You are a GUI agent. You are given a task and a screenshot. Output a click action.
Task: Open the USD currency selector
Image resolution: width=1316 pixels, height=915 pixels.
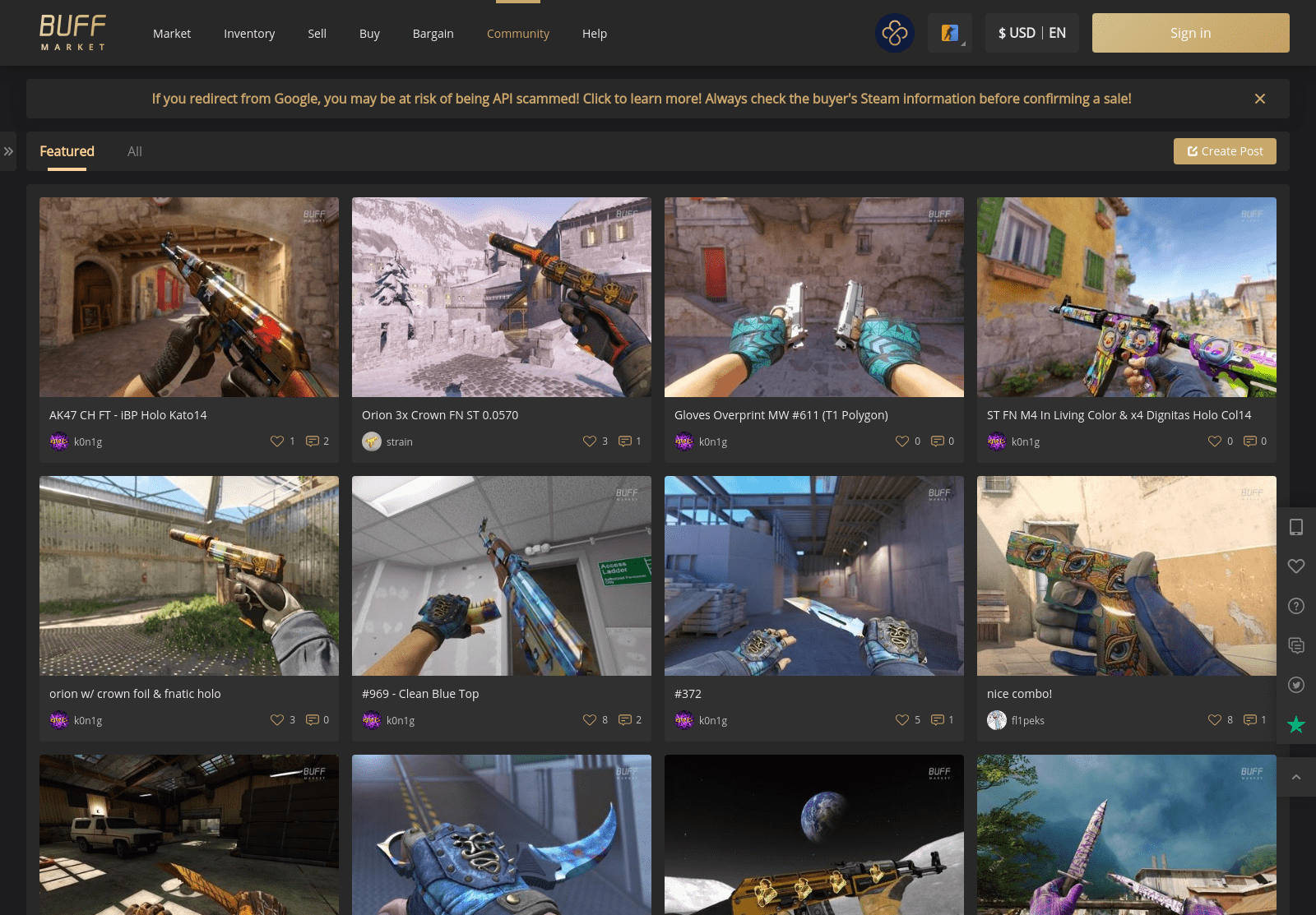coord(1017,33)
